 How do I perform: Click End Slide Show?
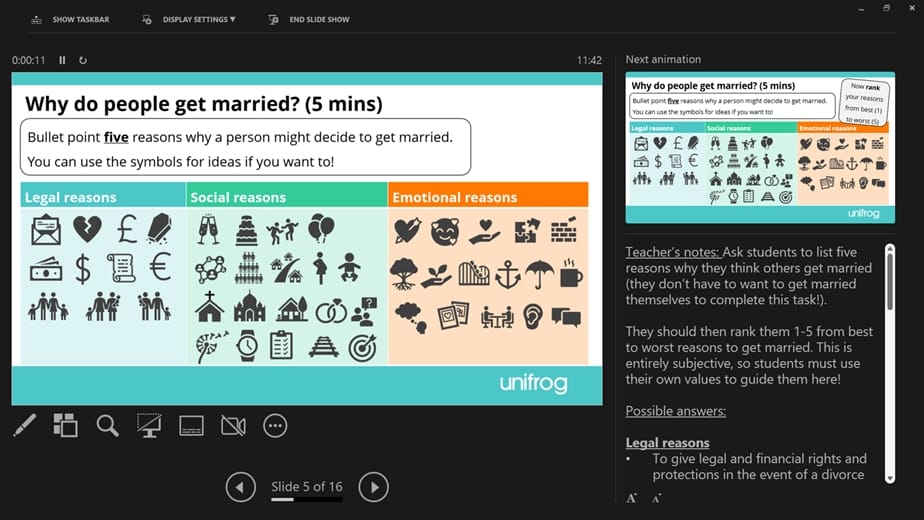coord(309,19)
